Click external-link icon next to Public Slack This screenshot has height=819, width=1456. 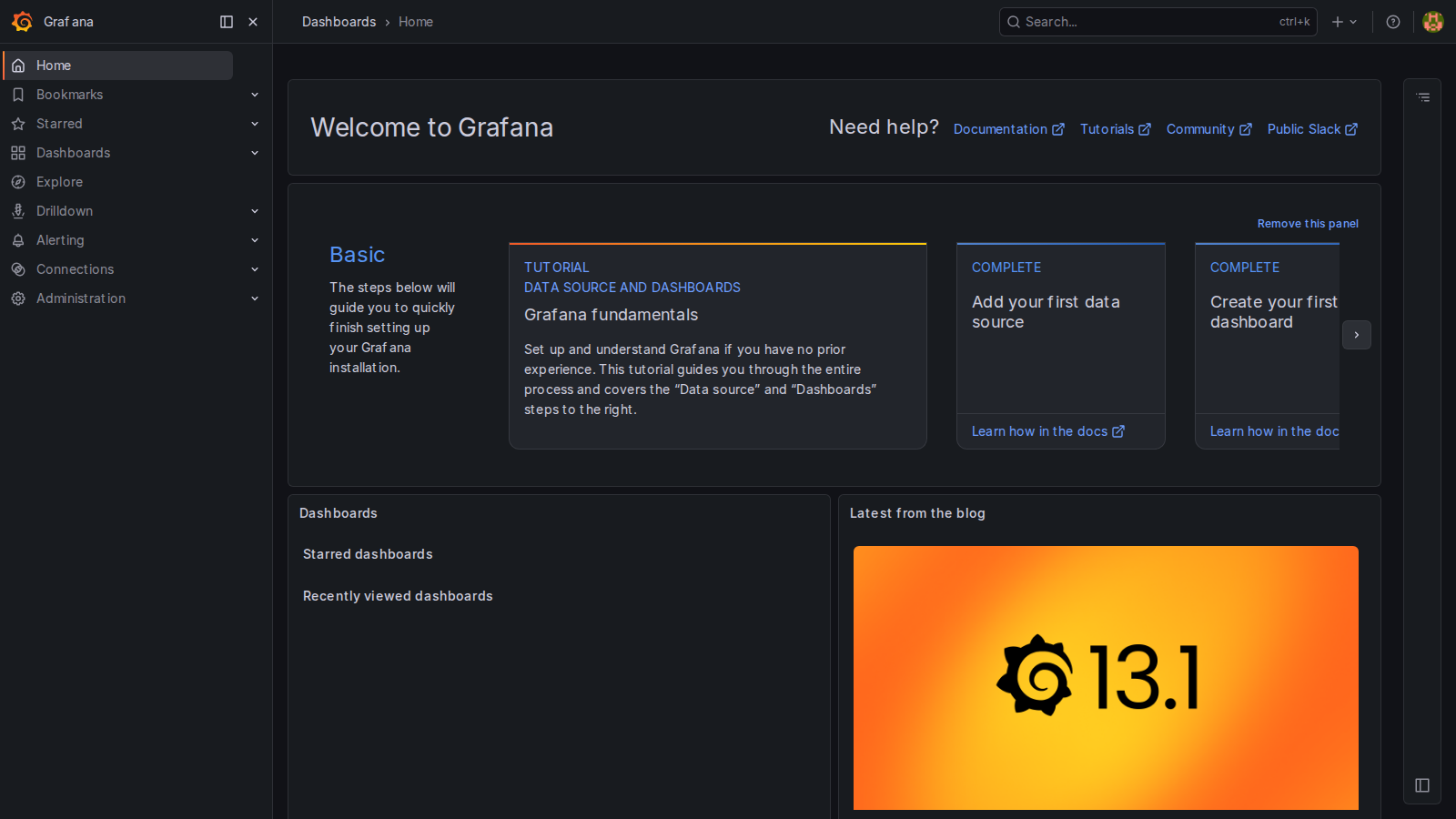[1351, 129]
